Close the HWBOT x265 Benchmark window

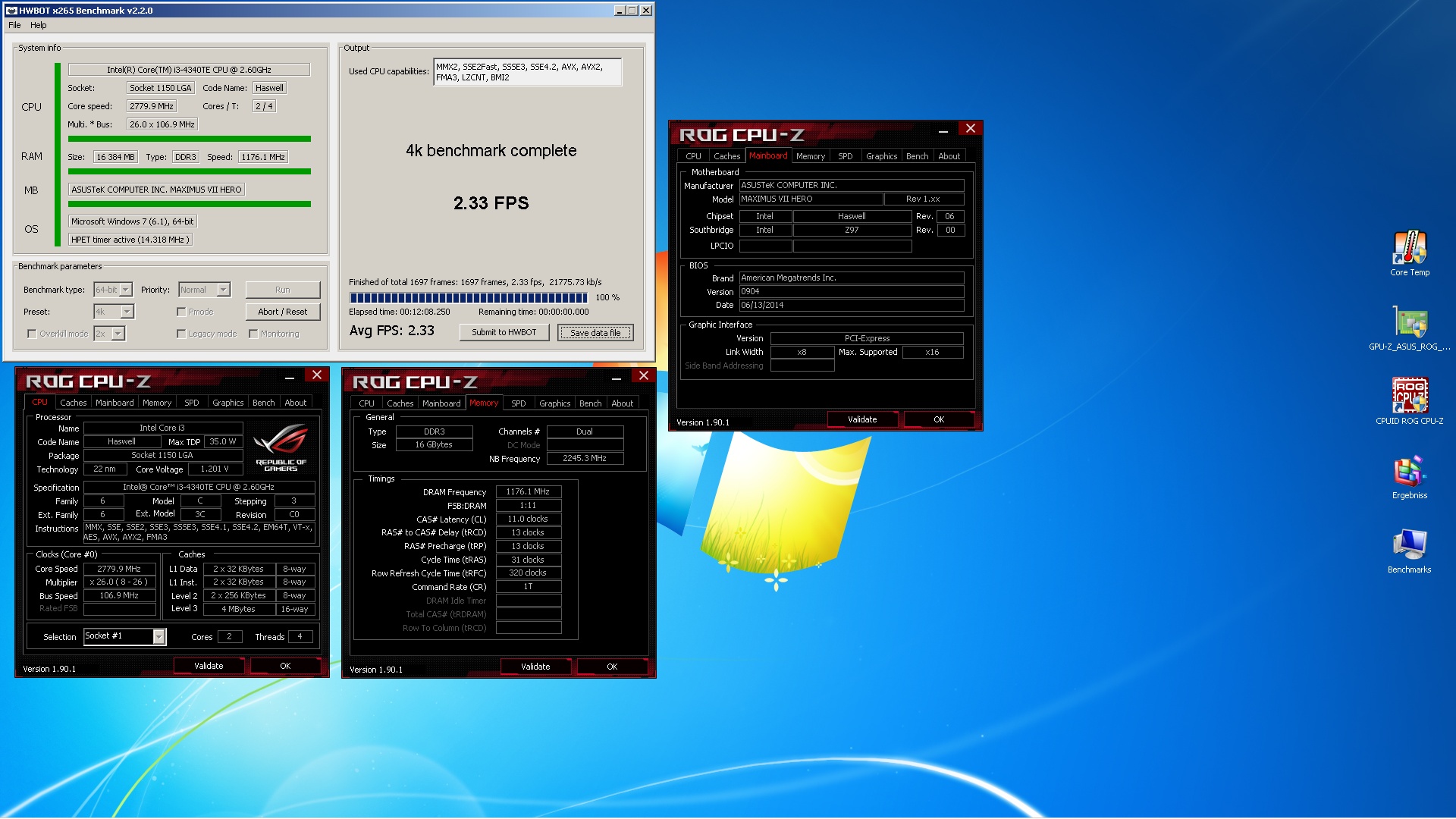pos(646,11)
